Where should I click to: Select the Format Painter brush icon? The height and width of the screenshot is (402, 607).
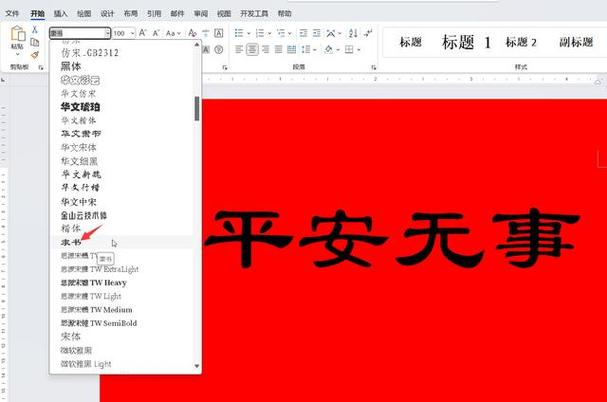click(34, 55)
